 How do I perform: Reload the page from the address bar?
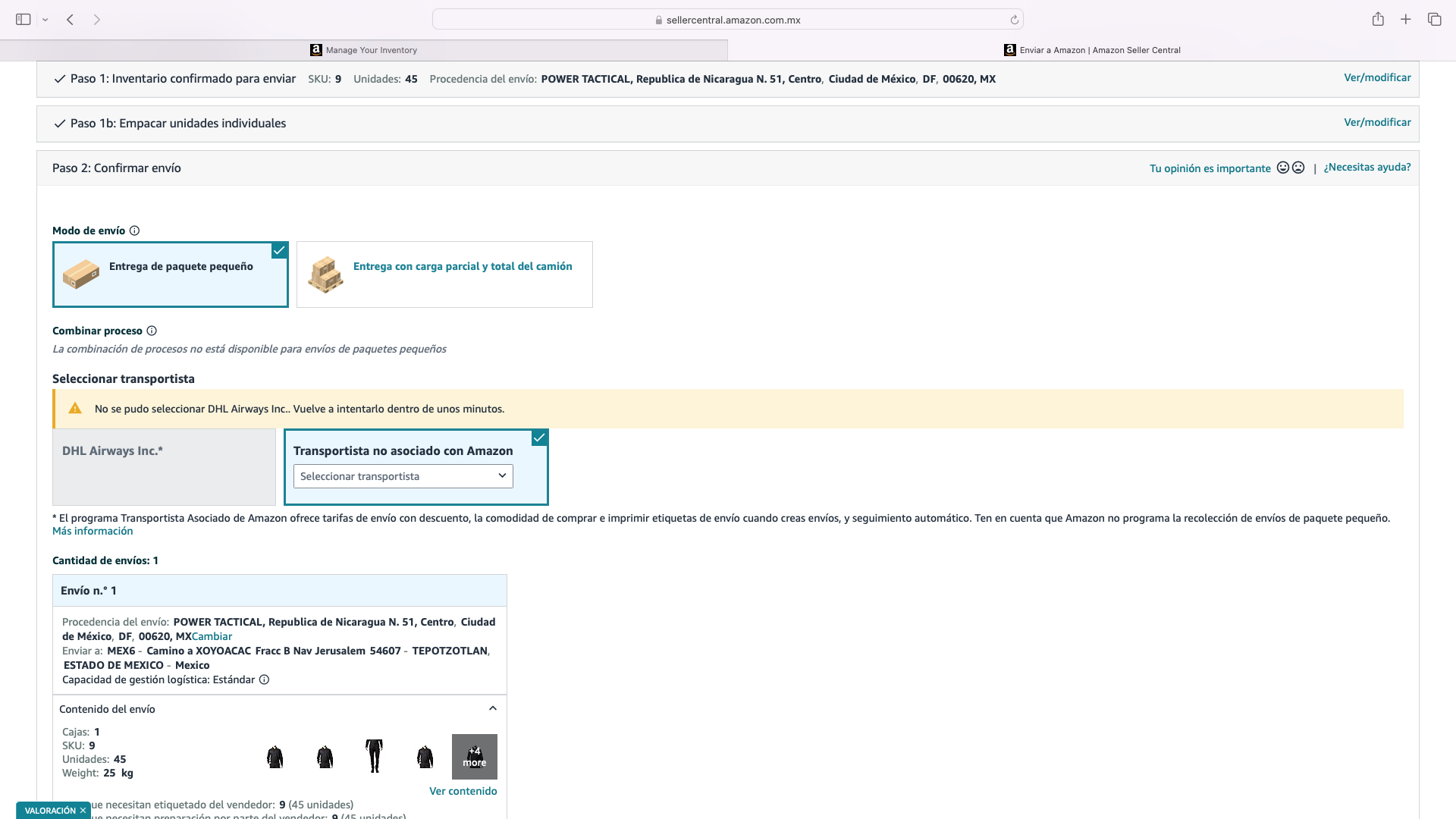coord(1014,20)
